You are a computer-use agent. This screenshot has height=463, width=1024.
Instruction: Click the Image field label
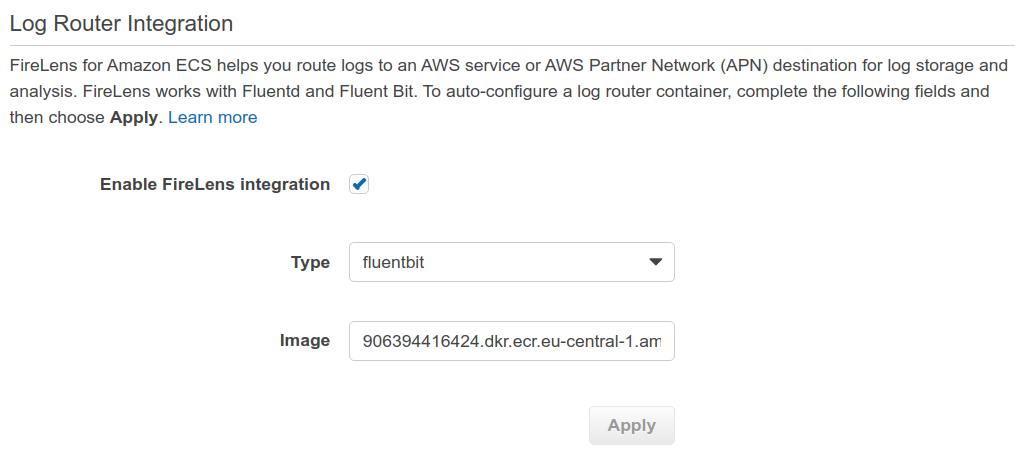click(305, 340)
